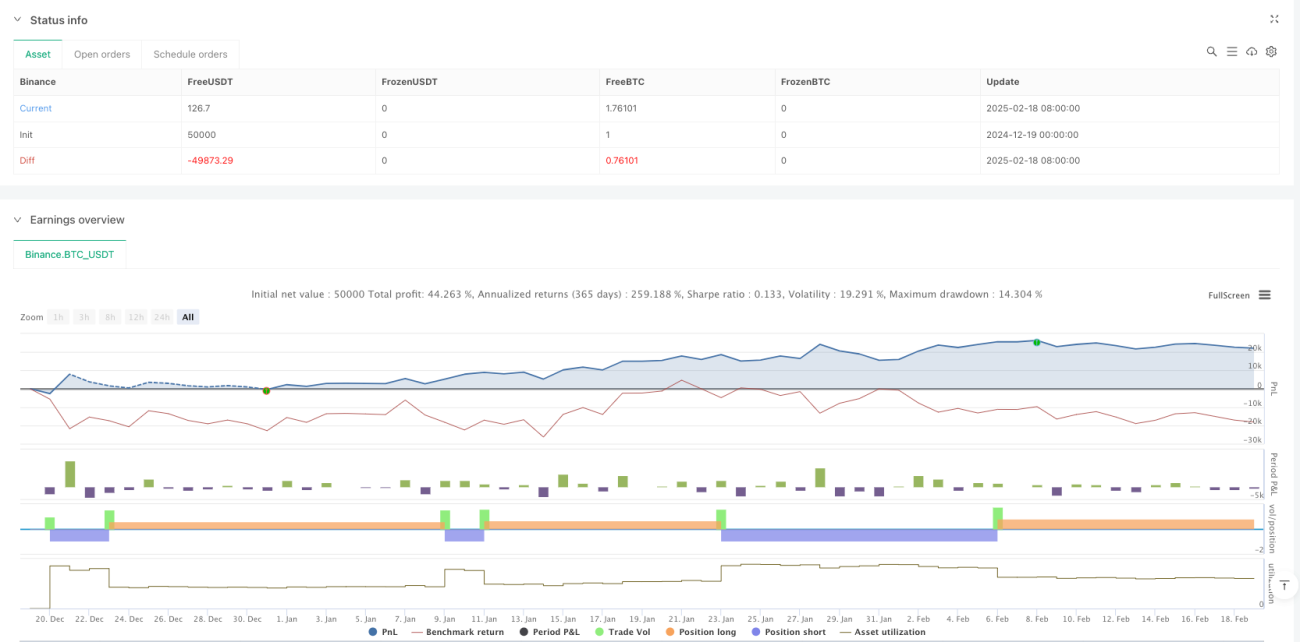1300x642 pixels.
Task: Click the cloud download icon
Action: coord(1251,51)
